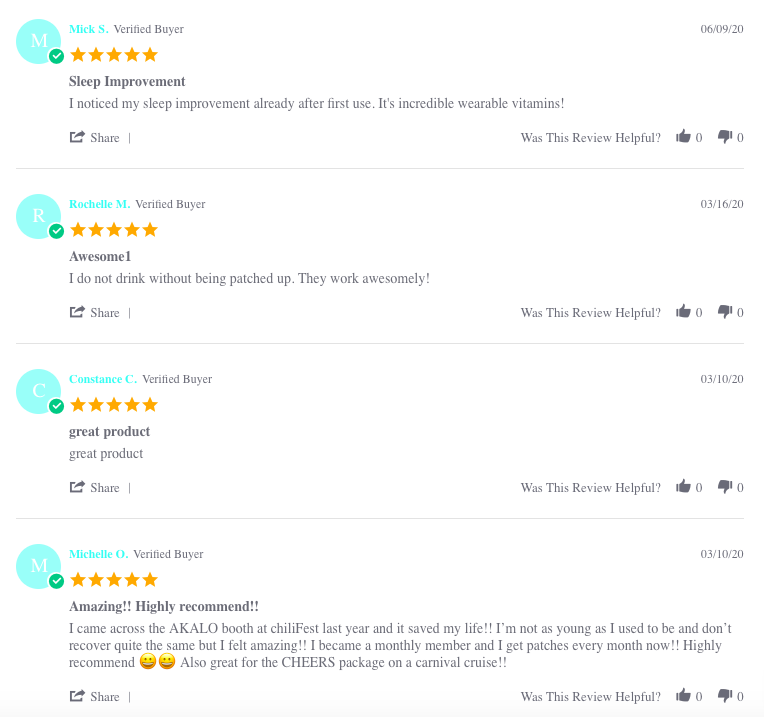Viewport: 764px width, 717px height.
Task: Click the star rating on Michelle O.'s review
Action: click(x=113, y=580)
